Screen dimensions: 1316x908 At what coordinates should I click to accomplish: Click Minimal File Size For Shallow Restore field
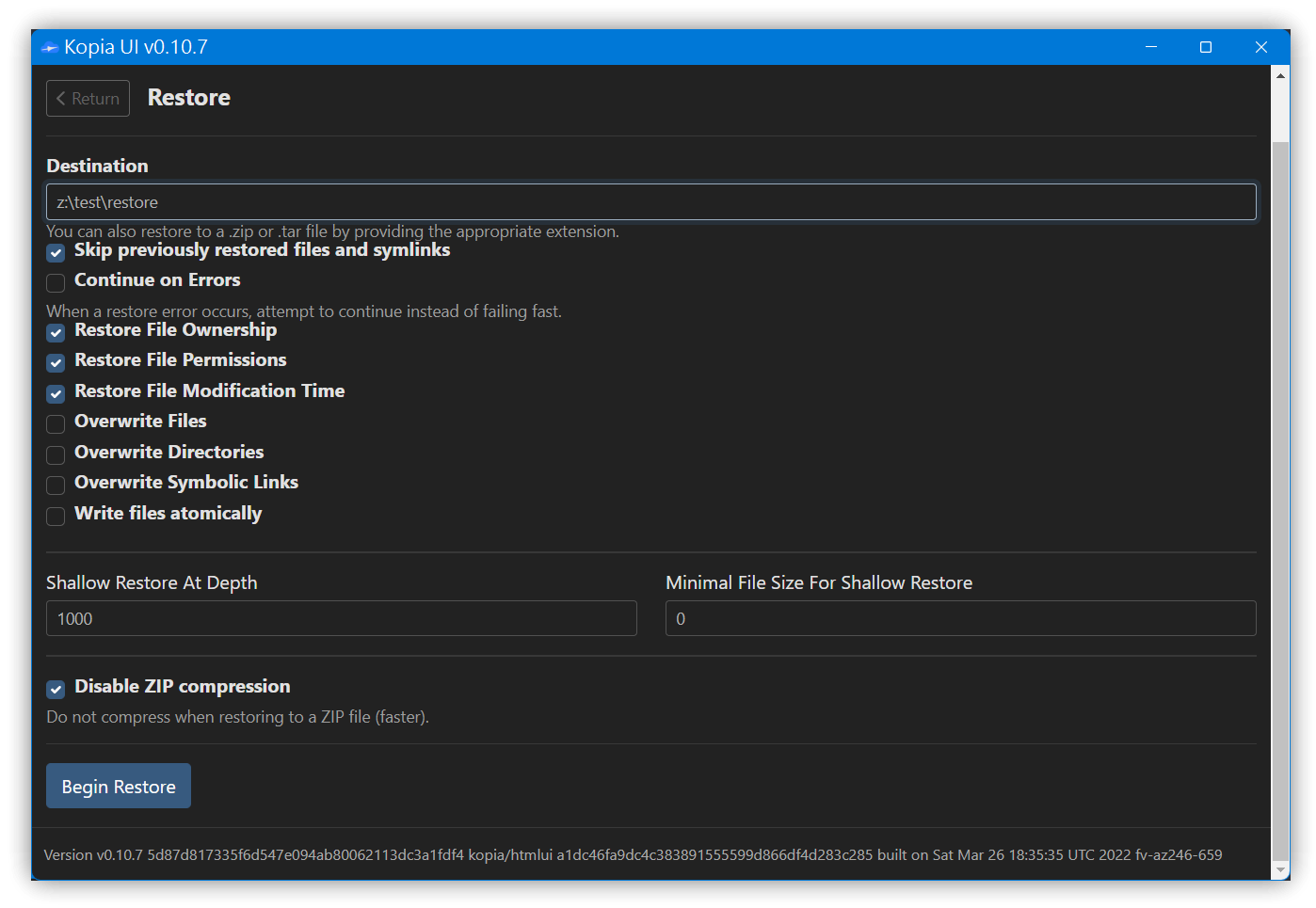tap(961, 618)
